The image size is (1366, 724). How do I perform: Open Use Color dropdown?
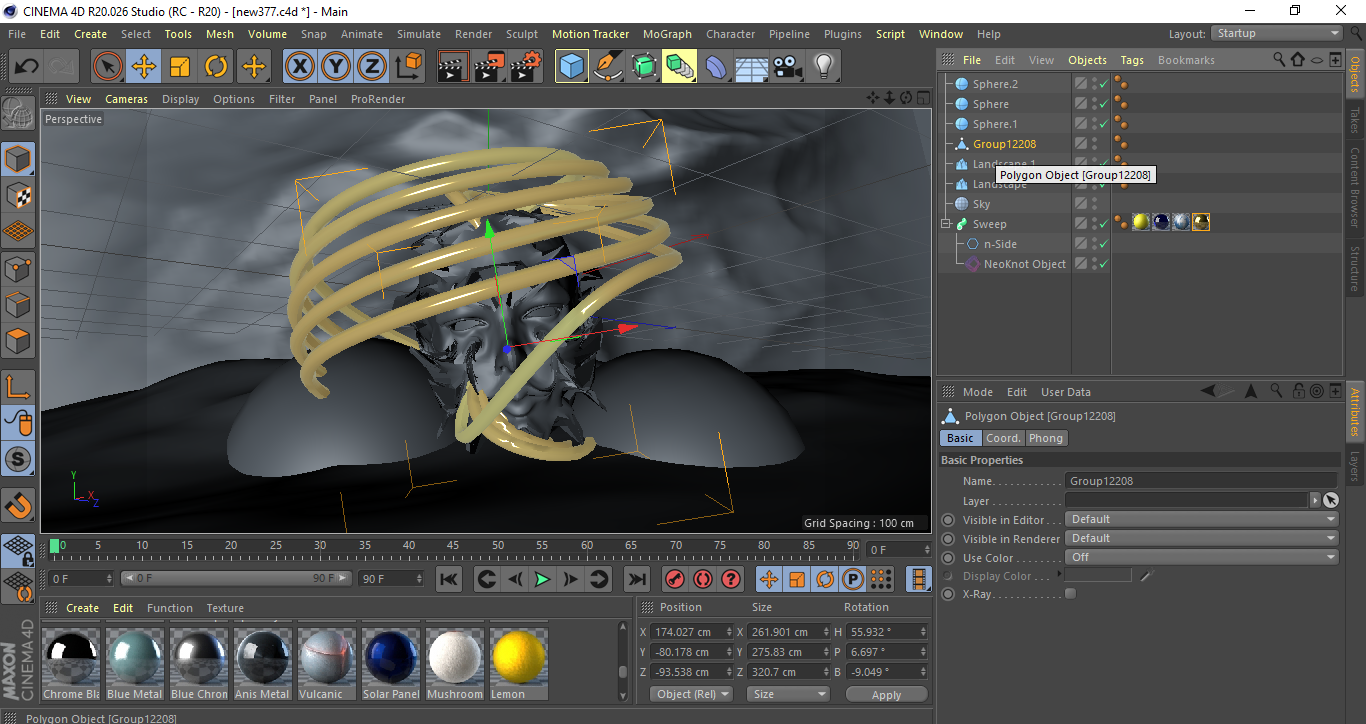1201,557
